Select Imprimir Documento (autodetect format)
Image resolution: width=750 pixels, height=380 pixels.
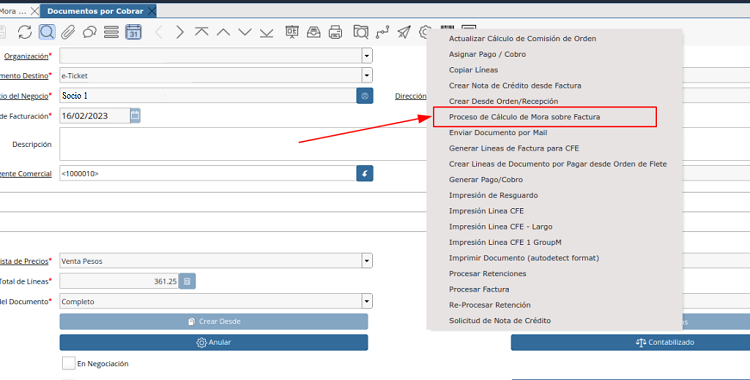tap(524, 258)
